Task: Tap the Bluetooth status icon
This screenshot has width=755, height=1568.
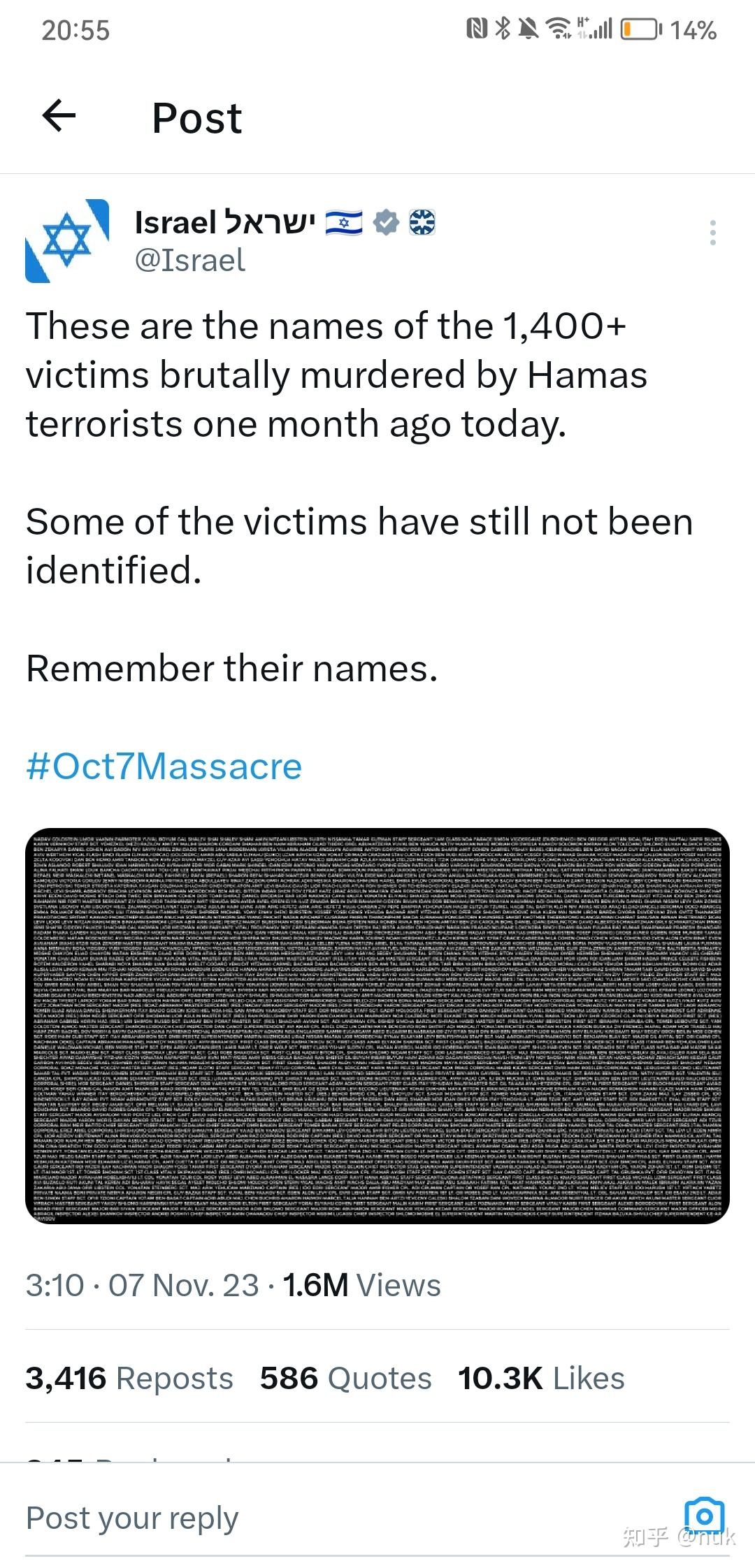Action: (x=503, y=29)
